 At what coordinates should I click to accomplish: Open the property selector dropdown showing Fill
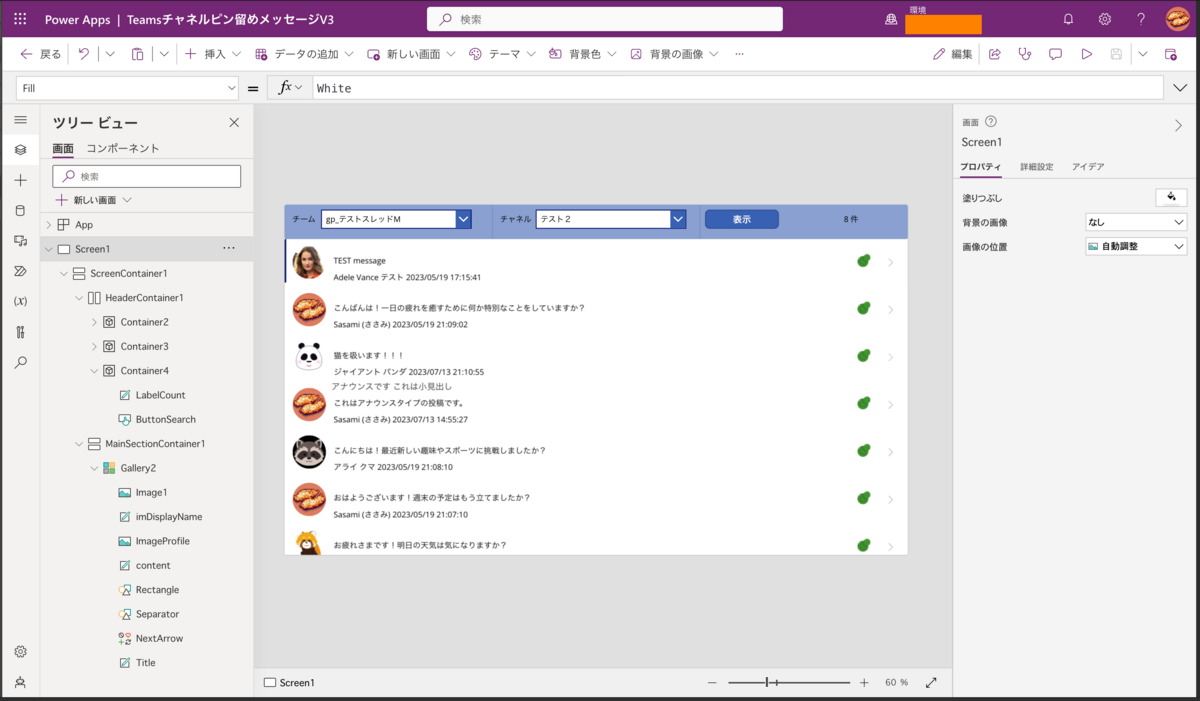coord(127,88)
